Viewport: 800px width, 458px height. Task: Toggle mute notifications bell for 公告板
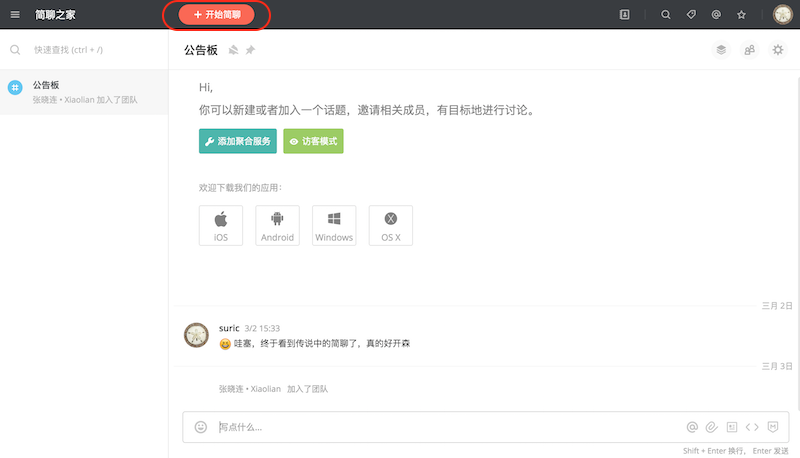(232, 50)
